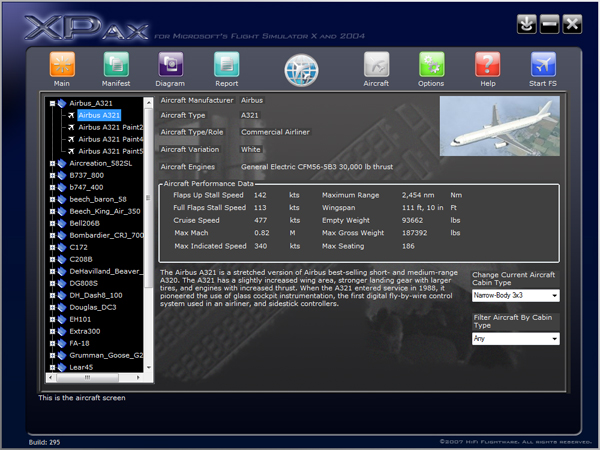
Task: Click plane icon beside Airbus A321 Paint2
Action: pyautogui.click(x=71, y=127)
